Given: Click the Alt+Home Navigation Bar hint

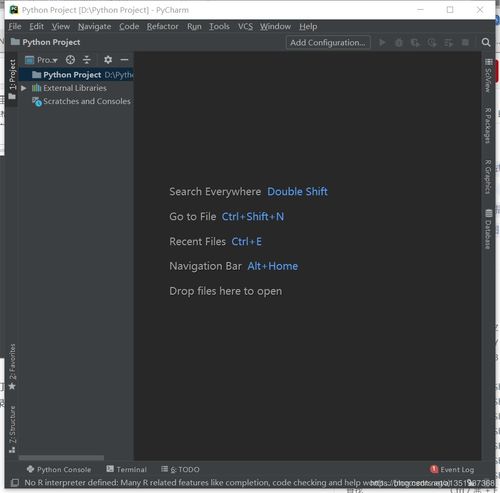Looking at the screenshot, I should (x=273, y=266).
